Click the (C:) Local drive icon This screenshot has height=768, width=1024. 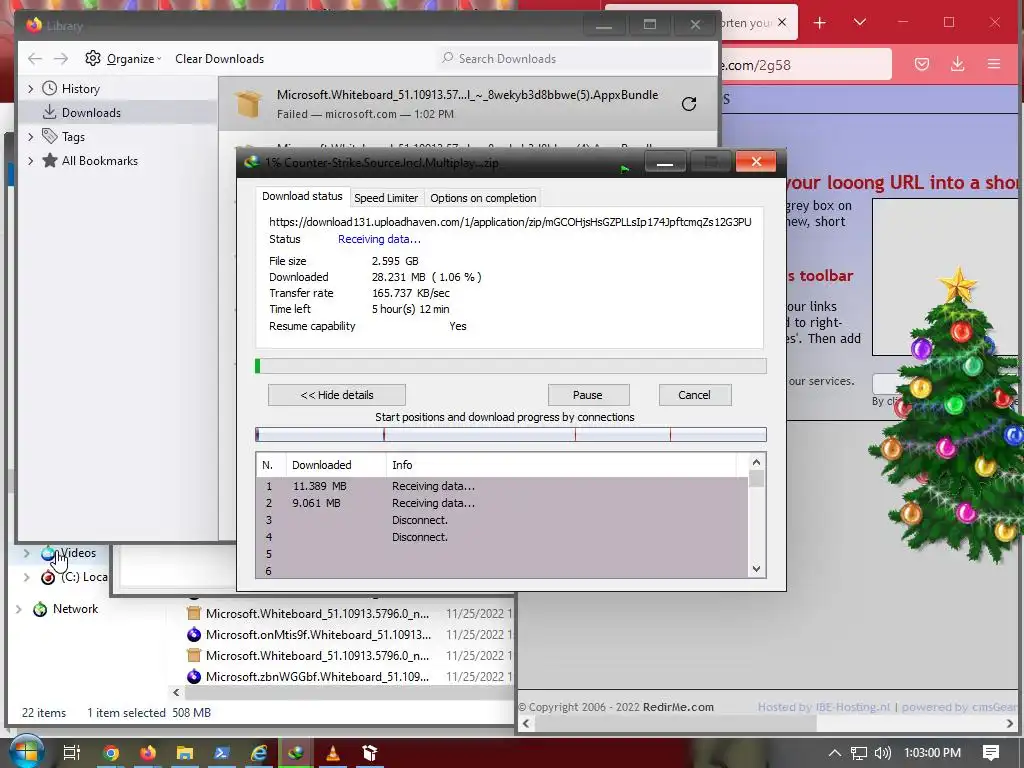pyautogui.click(x=48, y=577)
